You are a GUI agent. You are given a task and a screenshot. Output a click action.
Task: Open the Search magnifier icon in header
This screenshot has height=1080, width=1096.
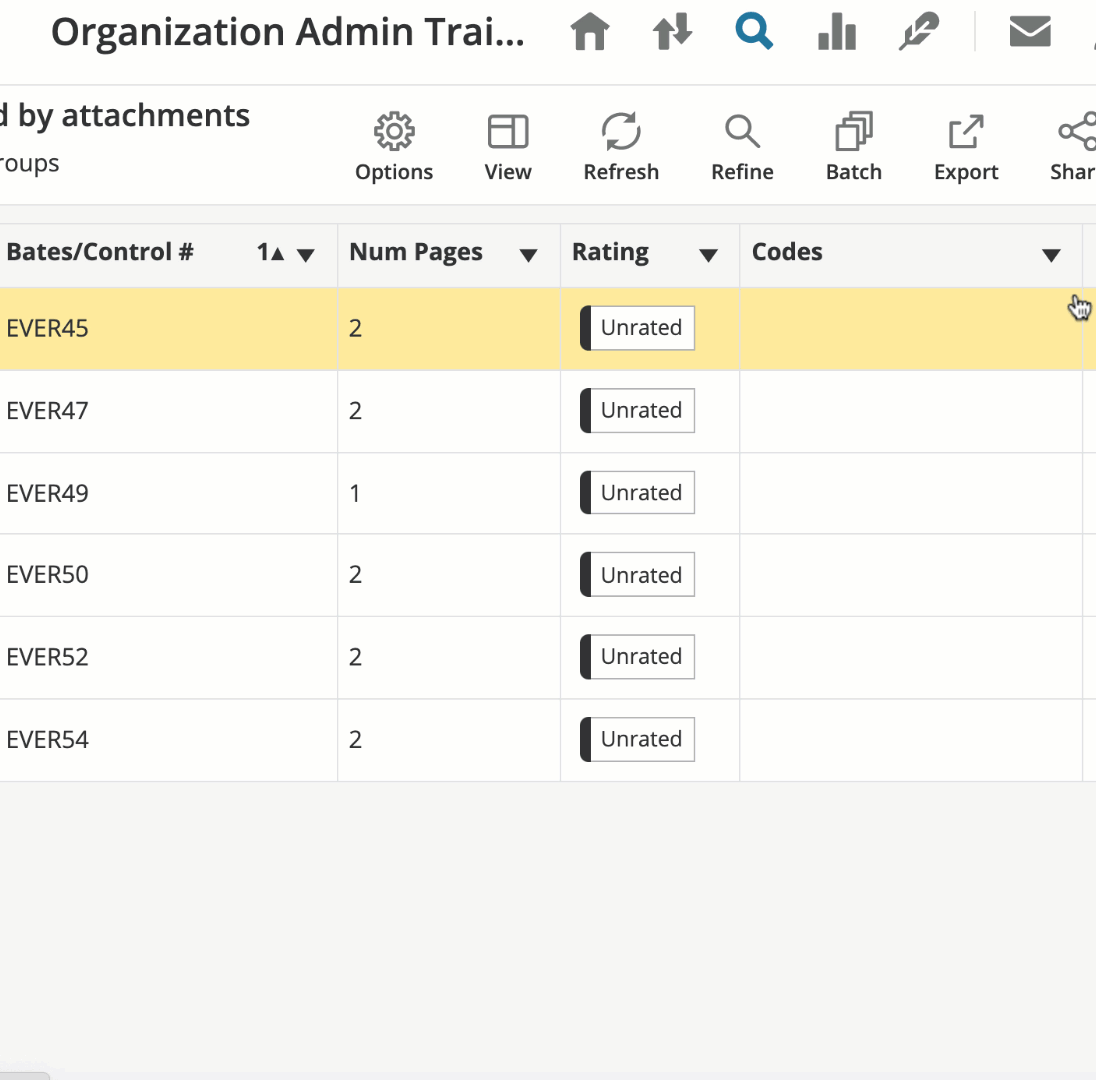pos(754,32)
